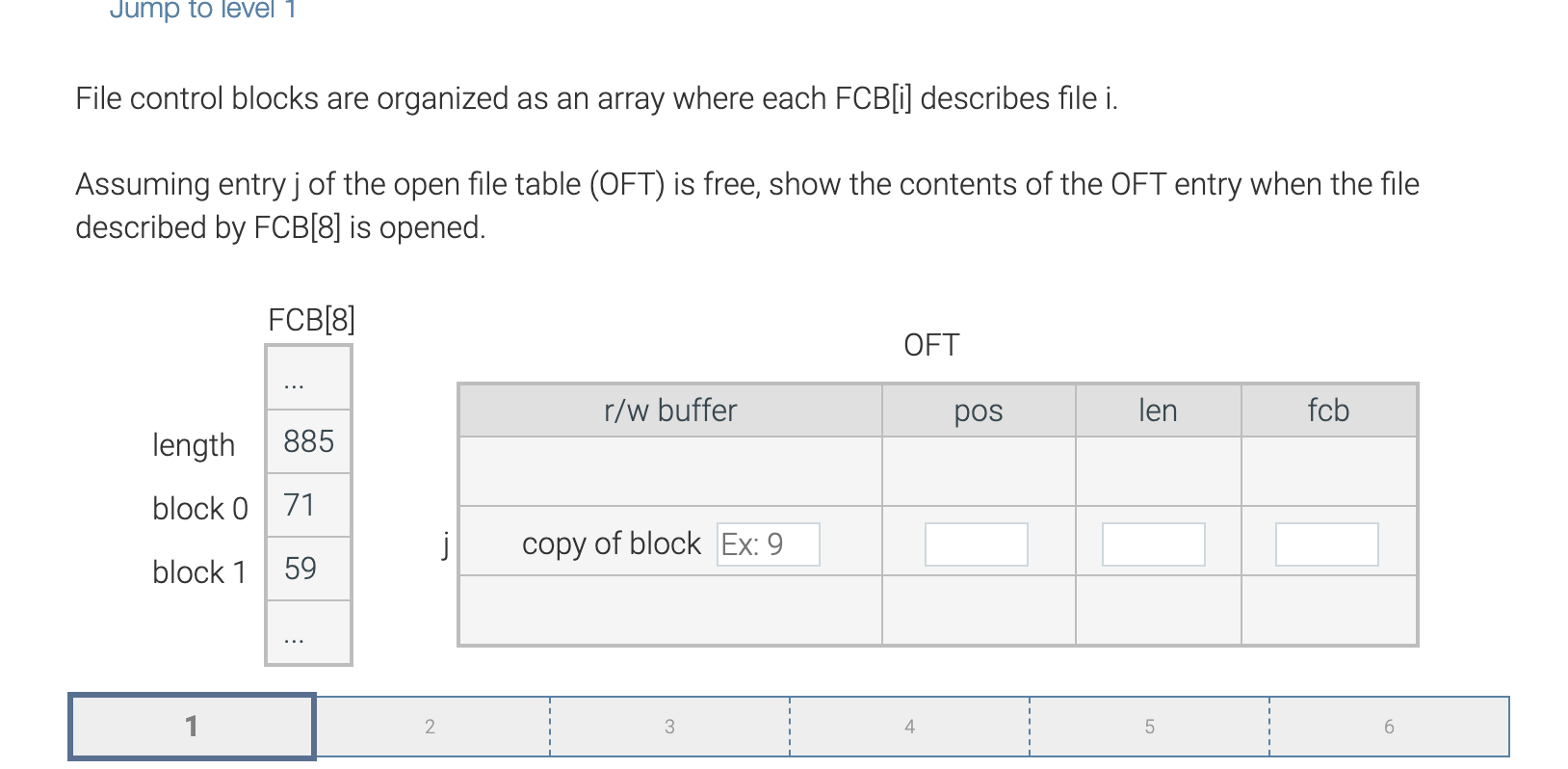Select level 3 in the progress bar
Viewport: 1568px width, 769px height.
(669, 726)
